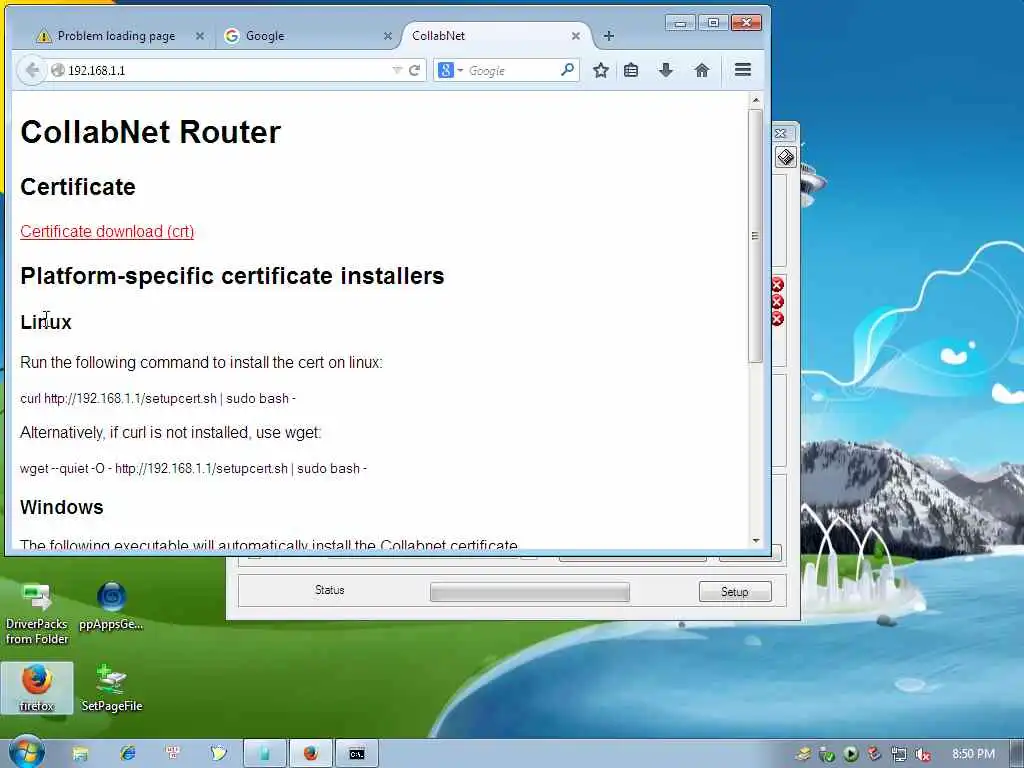
Task: Click muted volume tray icon
Action: [923, 754]
